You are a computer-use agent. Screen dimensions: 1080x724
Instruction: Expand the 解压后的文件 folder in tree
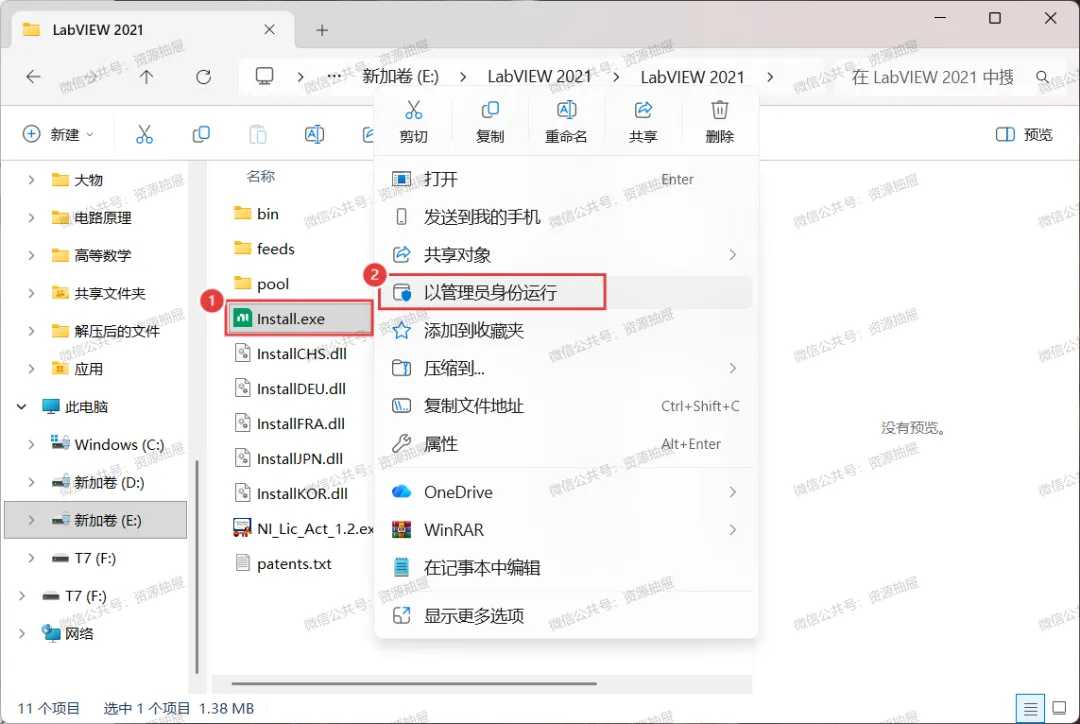(30, 331)
